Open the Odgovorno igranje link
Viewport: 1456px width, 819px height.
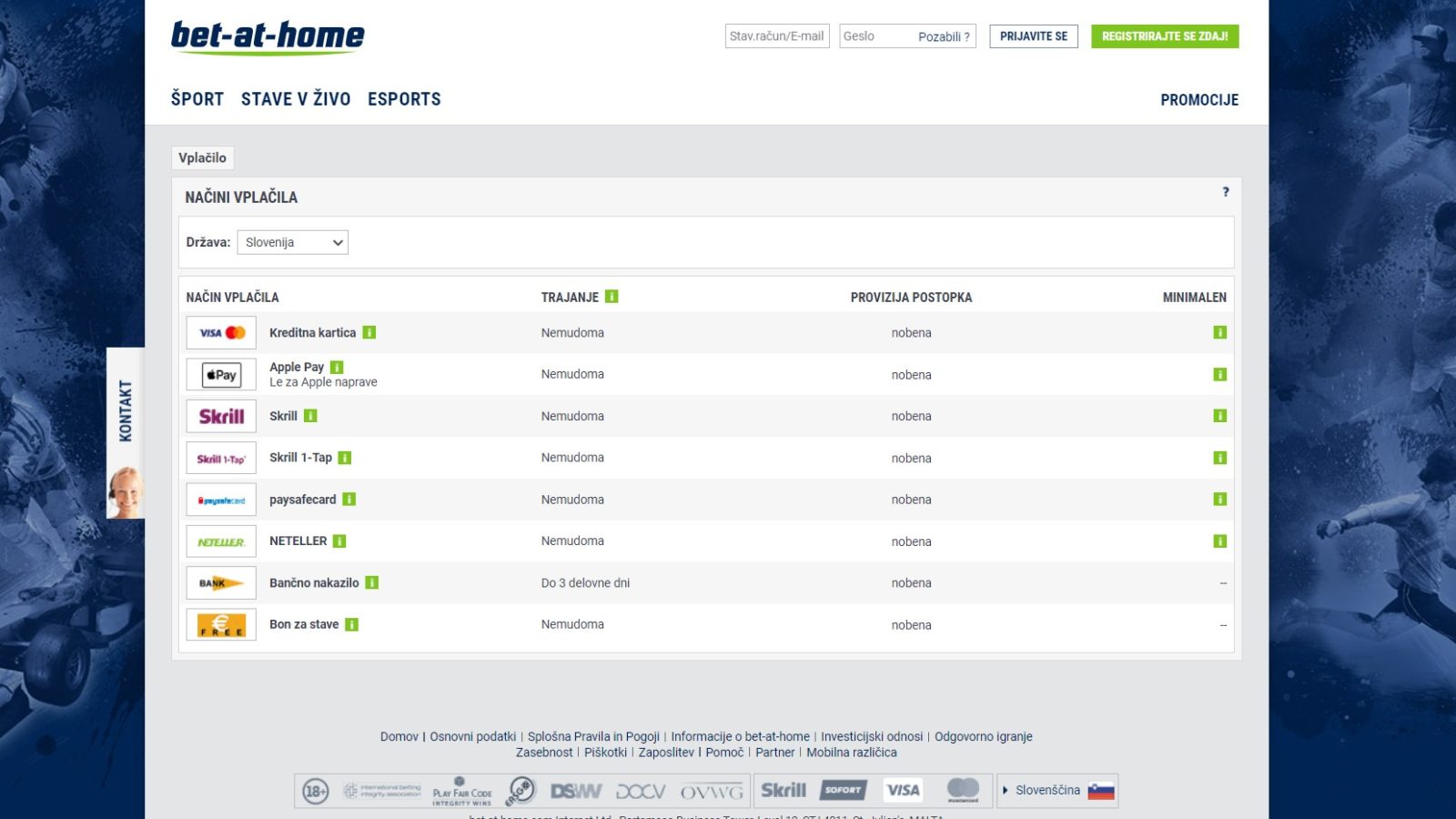tap(984, 736)
